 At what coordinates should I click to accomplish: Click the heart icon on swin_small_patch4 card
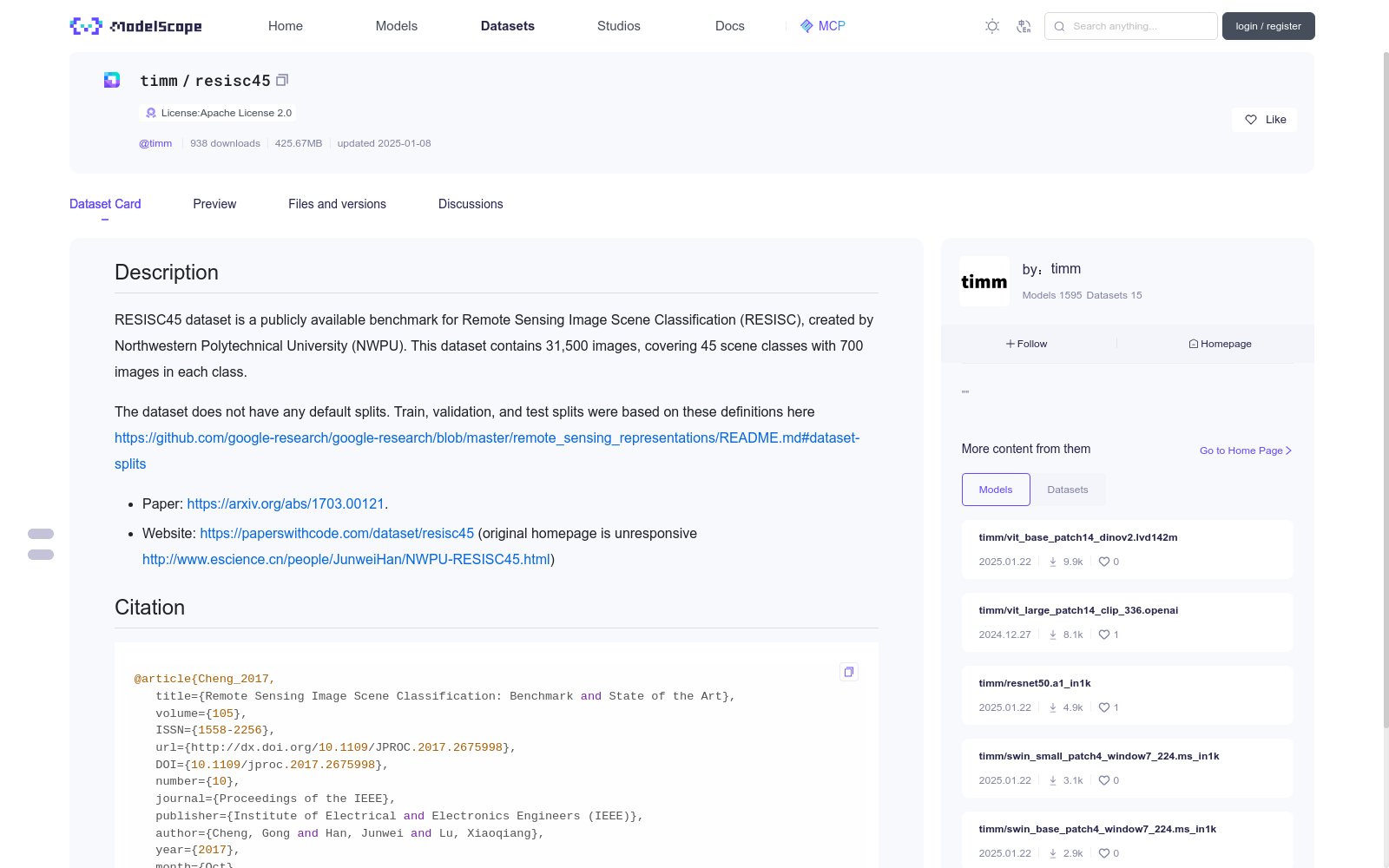coord(1104,780)
